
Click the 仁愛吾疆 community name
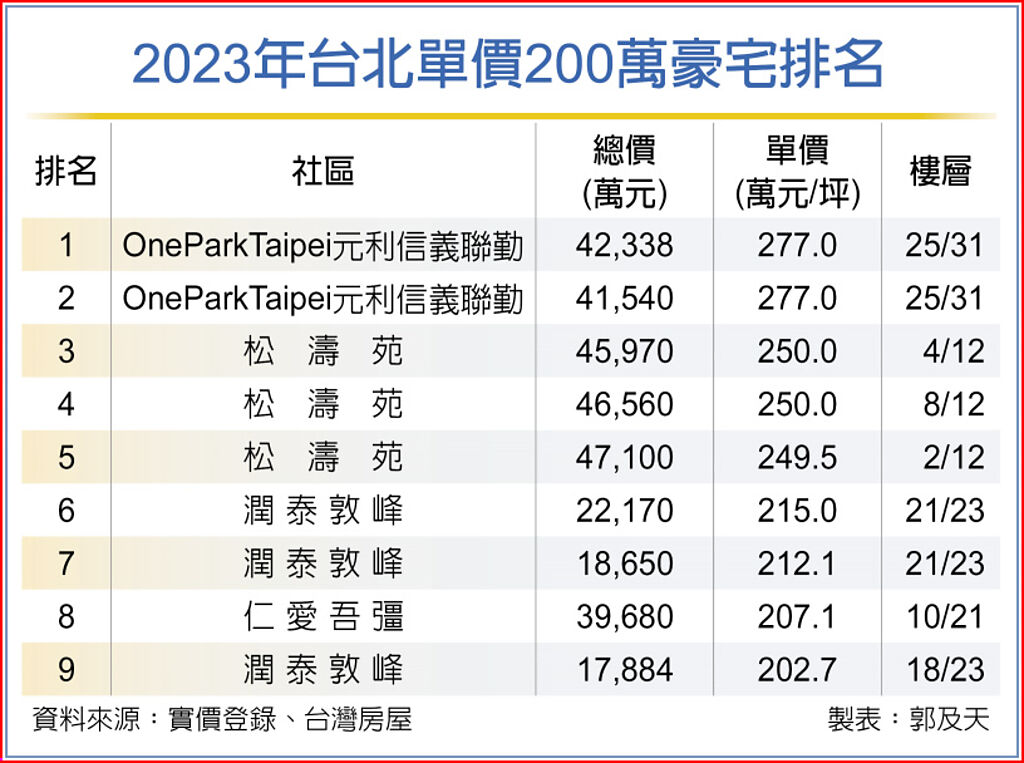[323, 617]
